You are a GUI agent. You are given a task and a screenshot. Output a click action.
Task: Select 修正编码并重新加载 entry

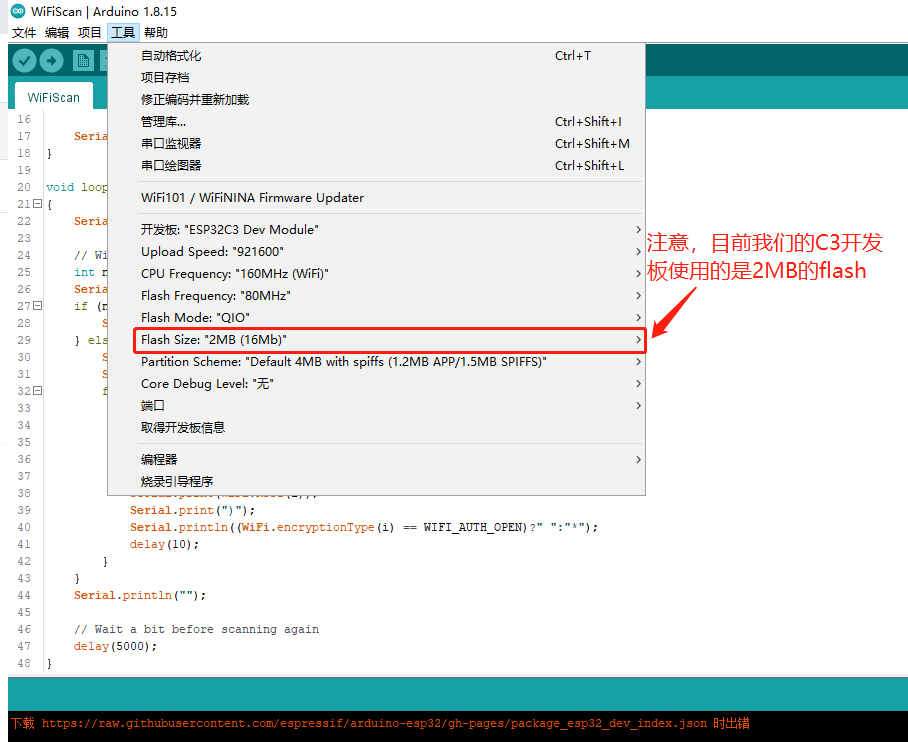[376, 100]
